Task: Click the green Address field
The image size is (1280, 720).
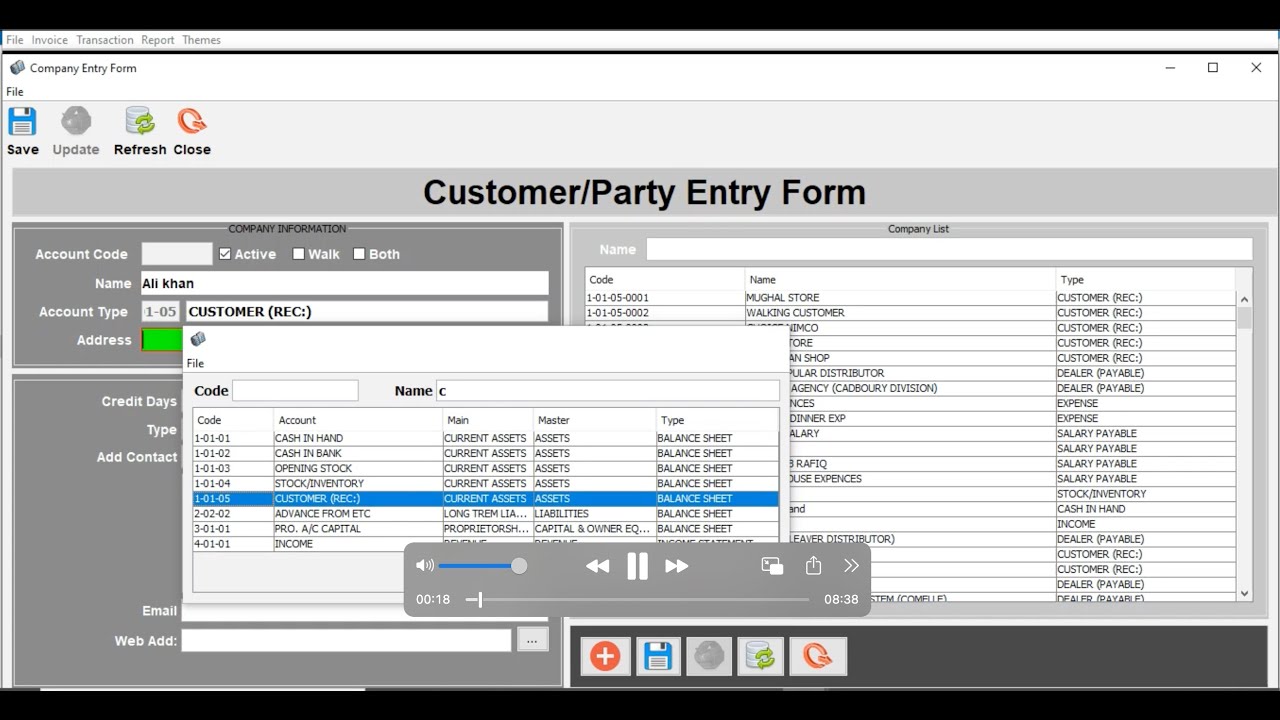Action: click(x=162, y=340)
